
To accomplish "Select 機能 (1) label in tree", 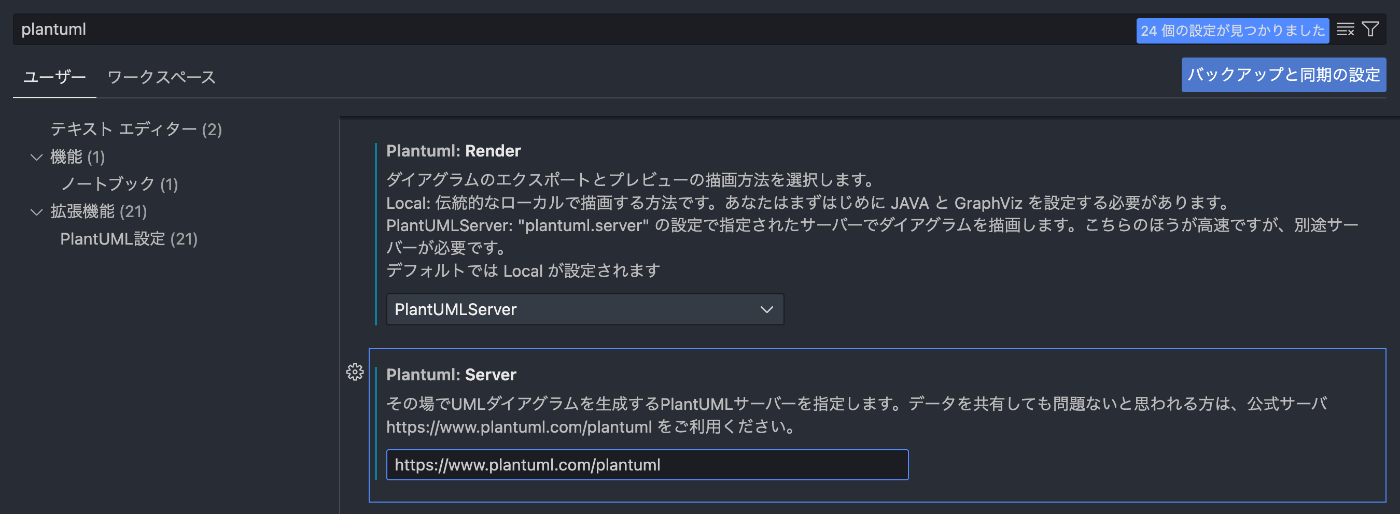I will (x=78, y=157).
